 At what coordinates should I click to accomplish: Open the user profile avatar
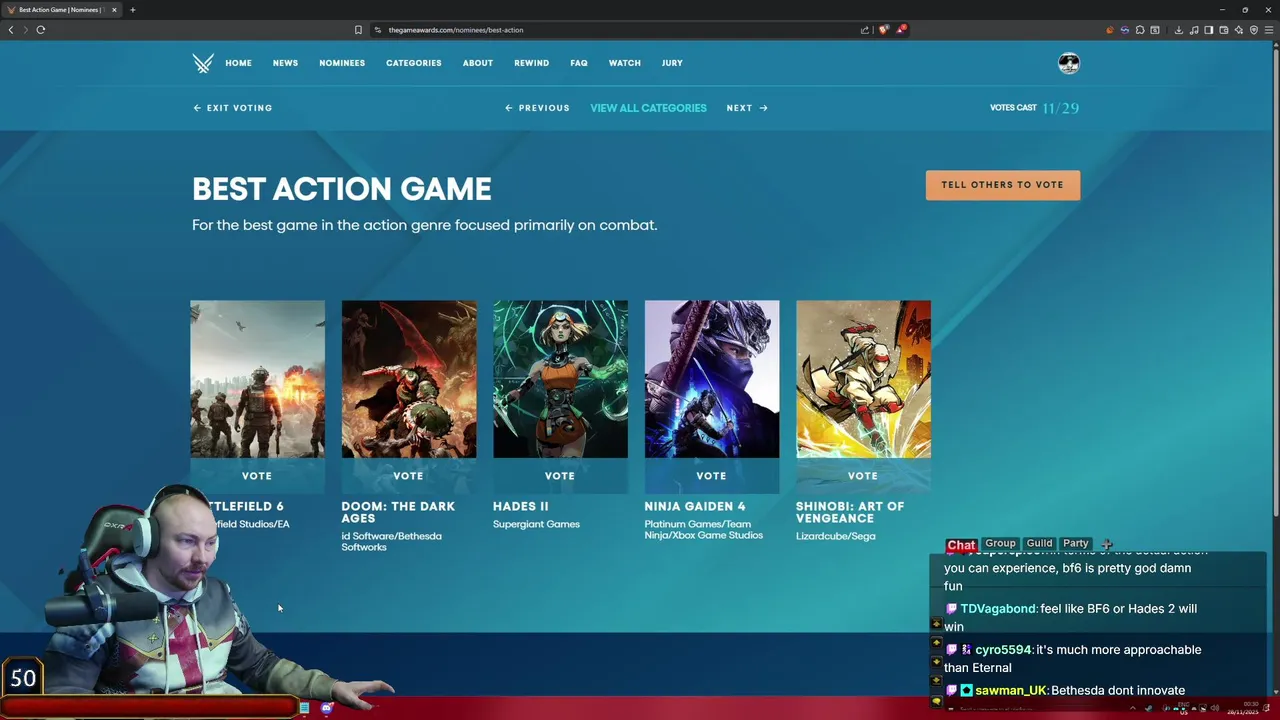click(1069, 63)
